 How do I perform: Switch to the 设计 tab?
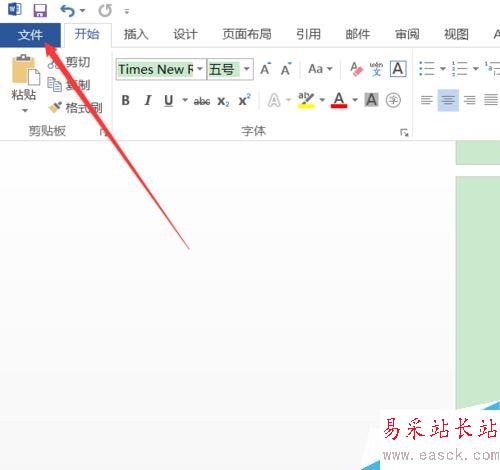point(185,34)
